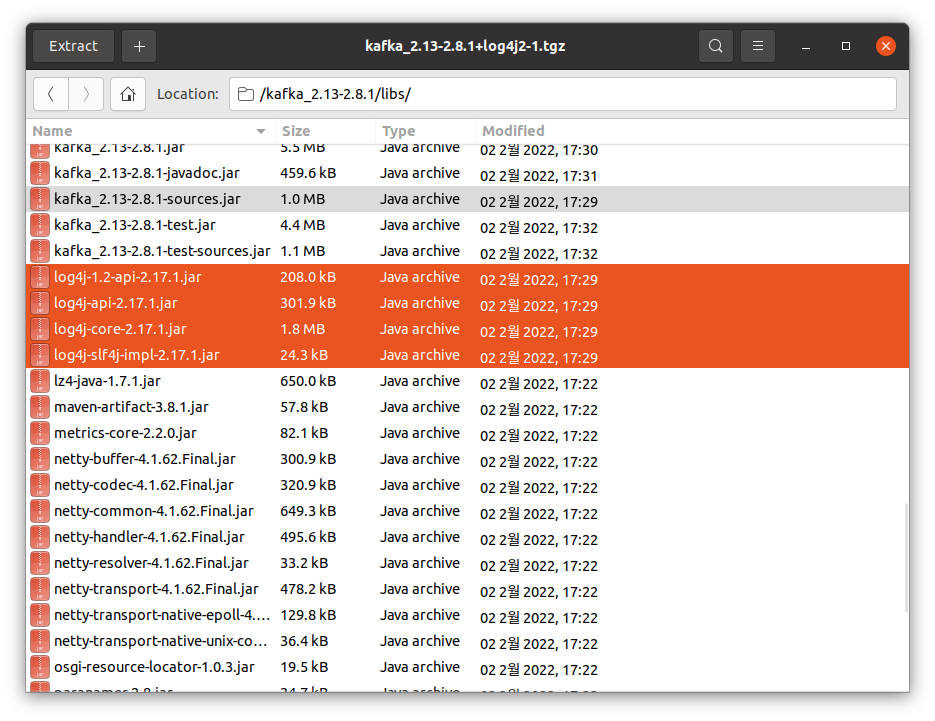Screen dimensions: 935x721
Task: Click the jar icon of metrics-core-2.2.0.jar
Action: (x=40, y=433)
